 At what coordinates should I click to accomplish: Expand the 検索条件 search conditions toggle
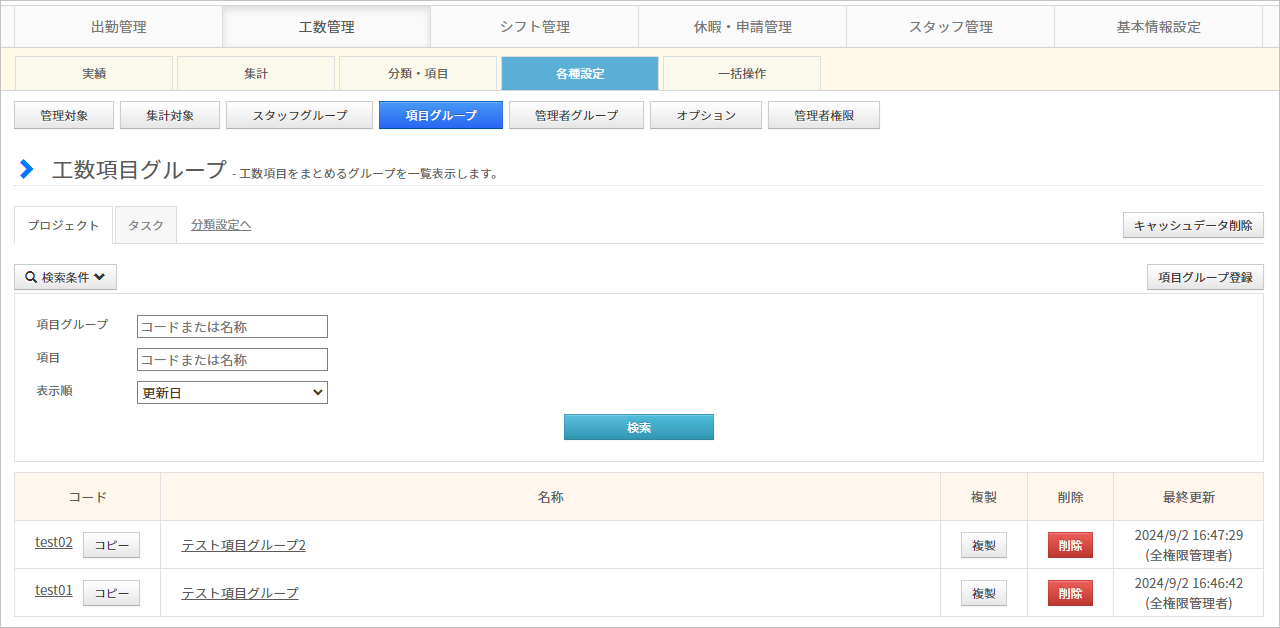(65, 277)
